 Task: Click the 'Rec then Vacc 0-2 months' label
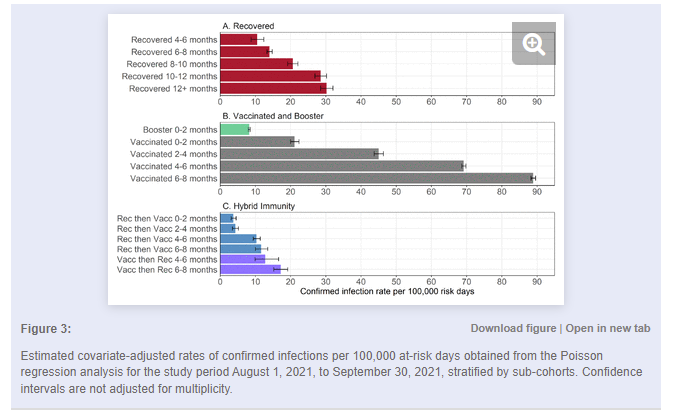tap(166, 218)
